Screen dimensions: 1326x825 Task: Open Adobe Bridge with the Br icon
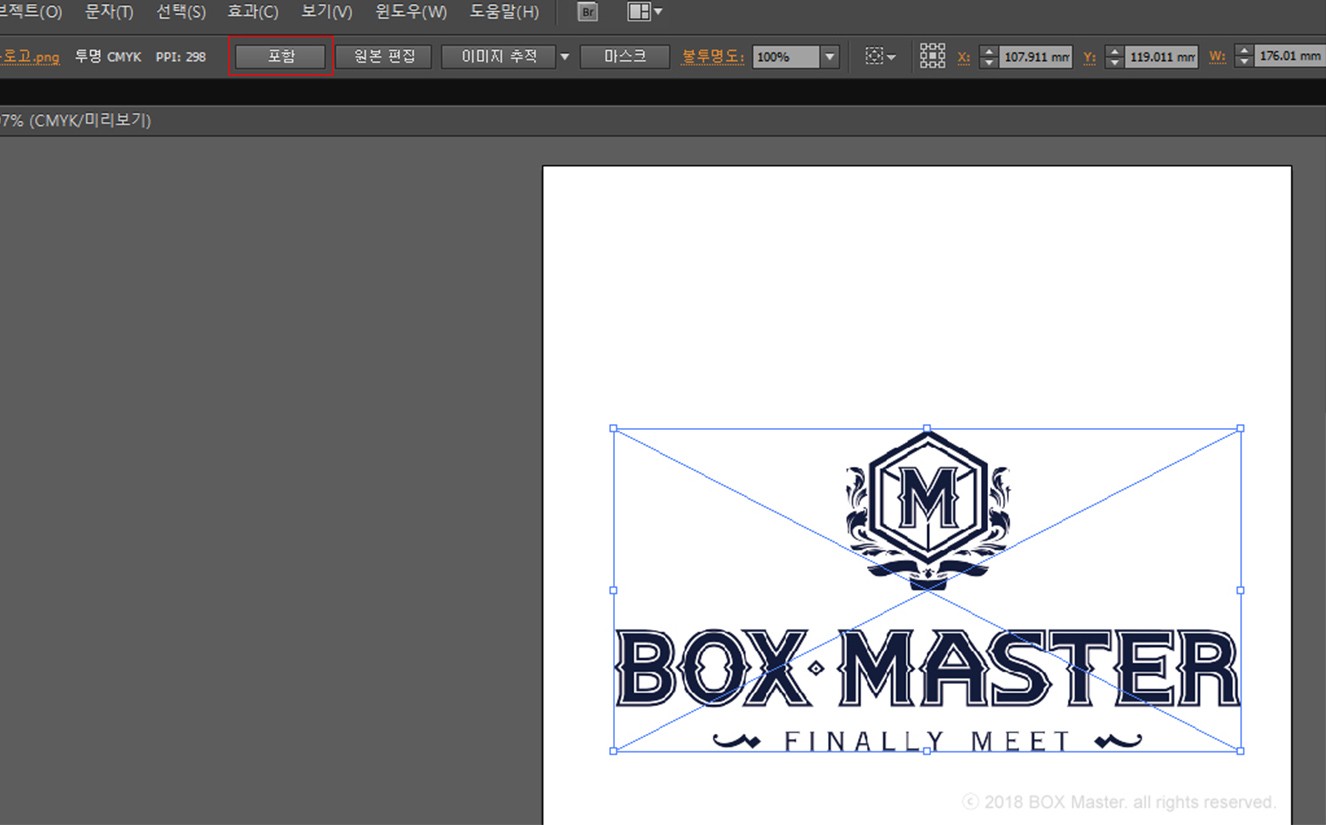pos(590,12)
